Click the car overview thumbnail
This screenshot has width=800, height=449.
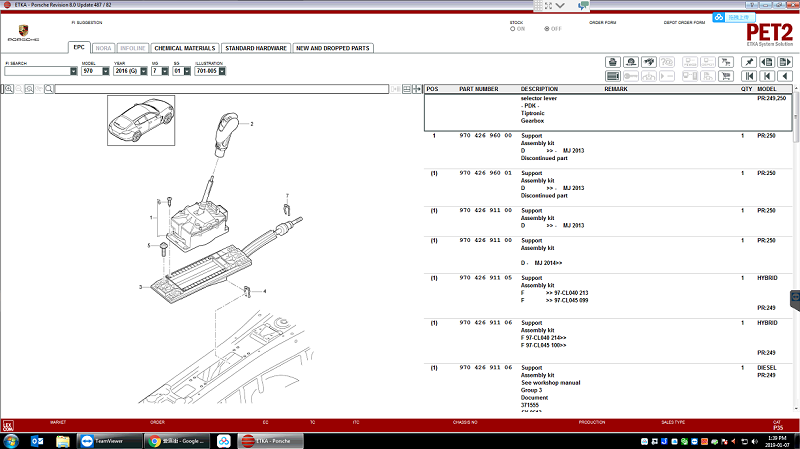coord(141,120)
